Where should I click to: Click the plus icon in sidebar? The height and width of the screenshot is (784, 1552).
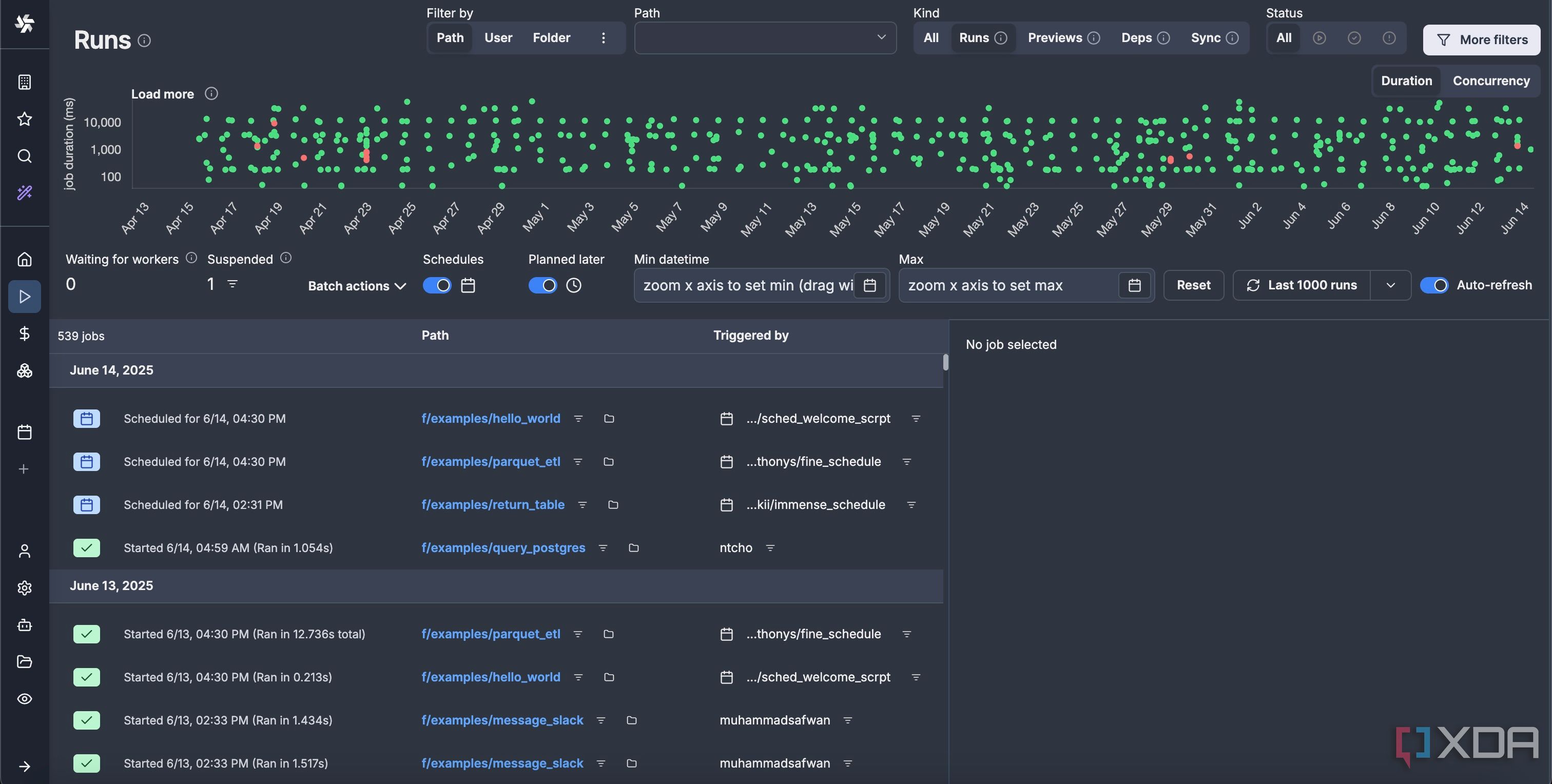point(24,468)
